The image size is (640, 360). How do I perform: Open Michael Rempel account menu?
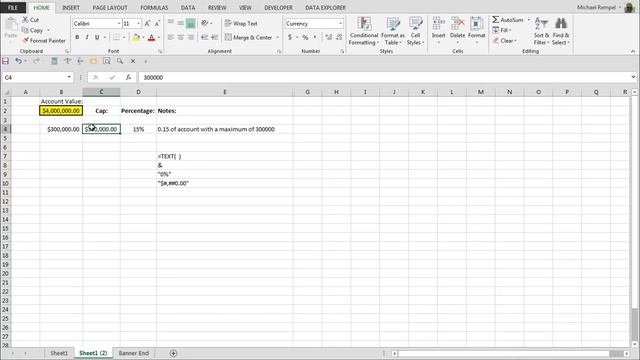click(x=599, y=7)
